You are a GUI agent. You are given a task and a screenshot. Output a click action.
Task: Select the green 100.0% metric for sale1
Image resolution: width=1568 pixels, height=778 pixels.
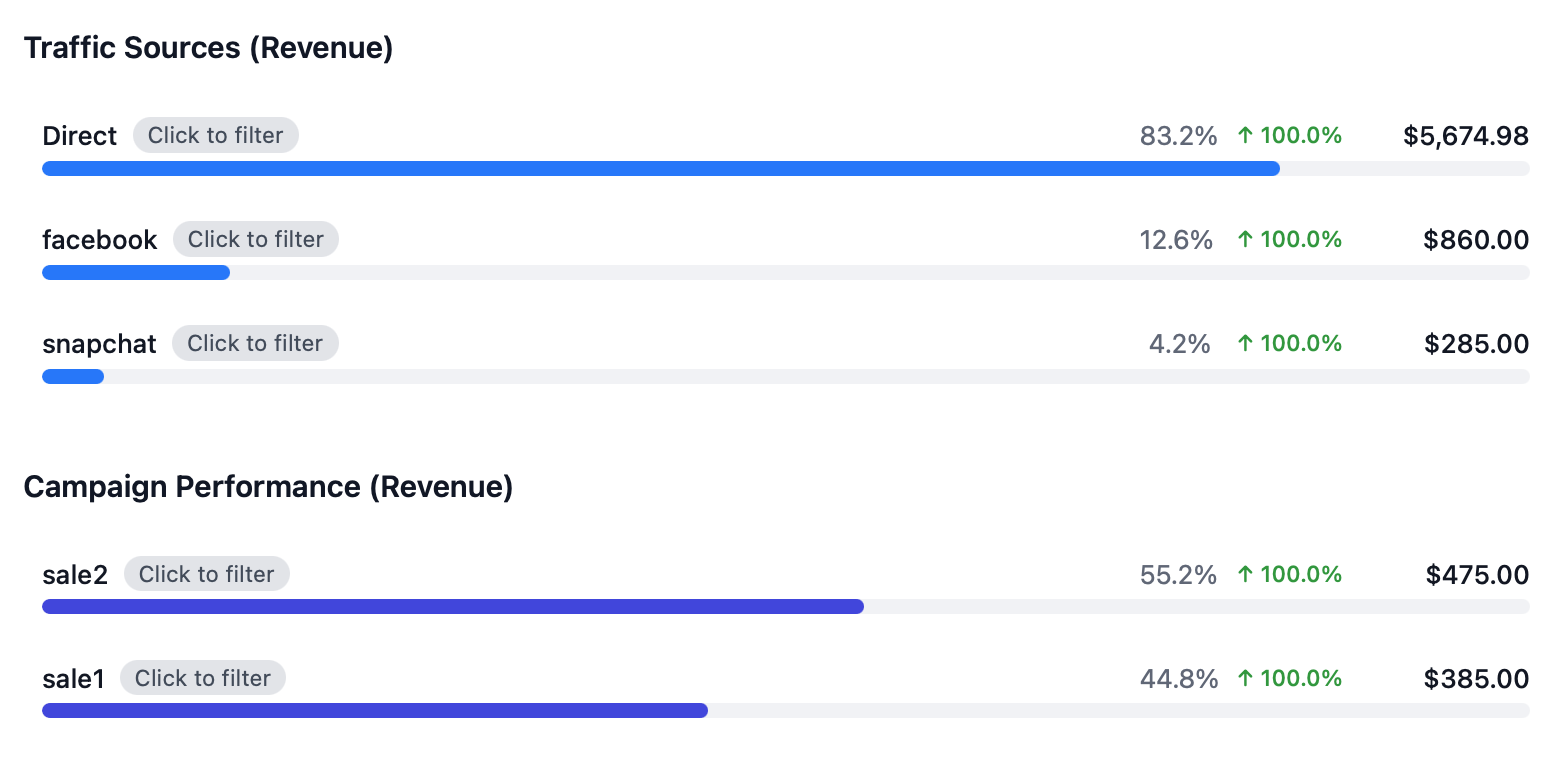pyautogui.click(x=1297, y=678)
